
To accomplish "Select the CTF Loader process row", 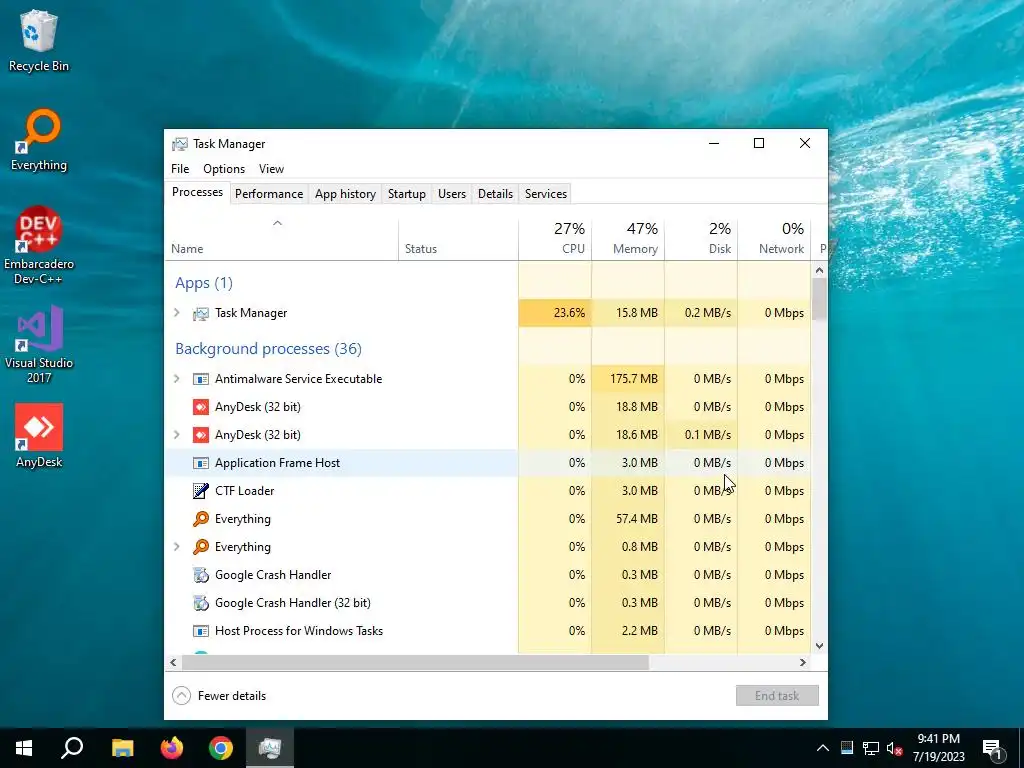I will tap(488, 491).
